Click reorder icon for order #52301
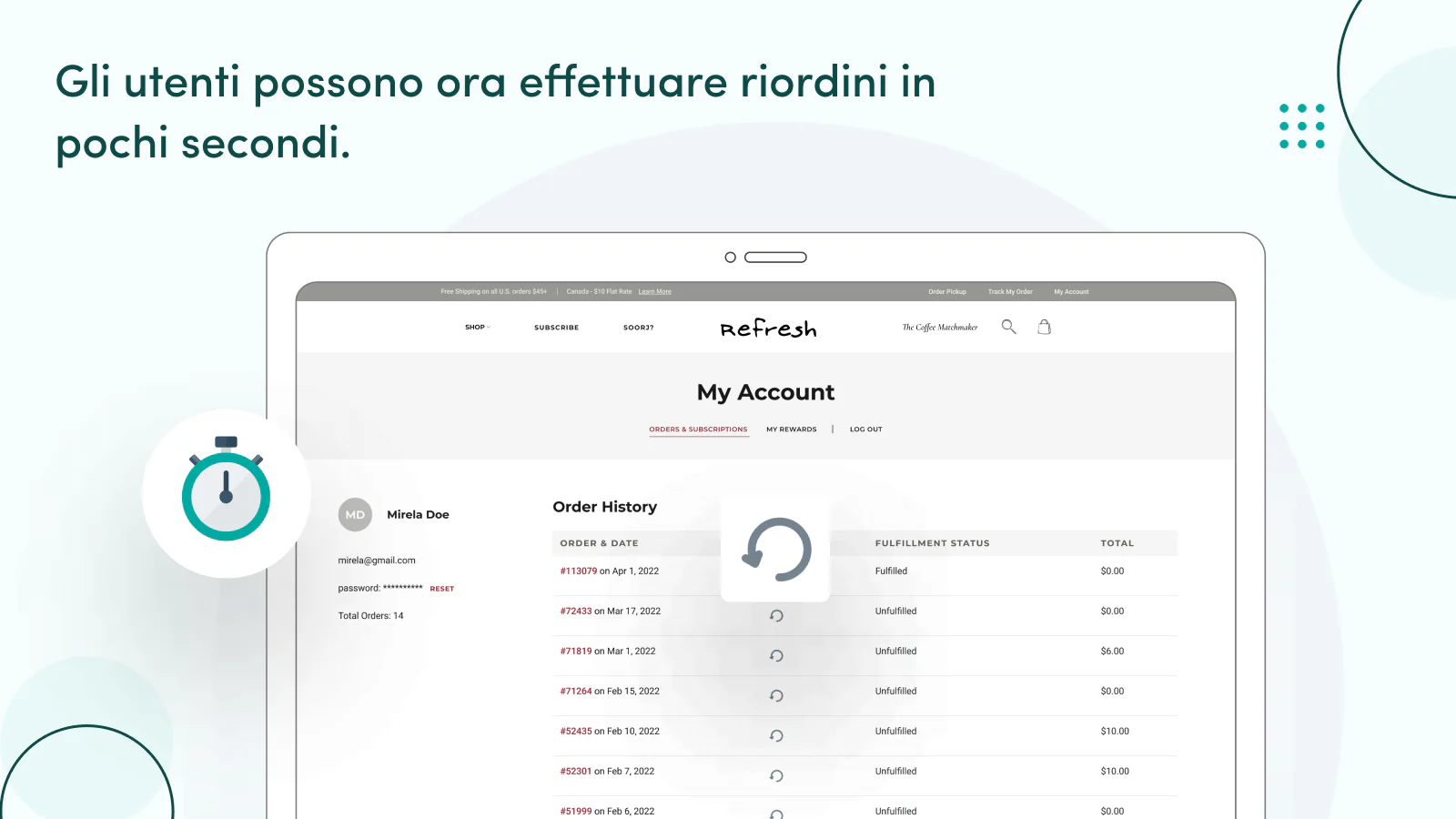The height and width of the screenshot is (819, 1456). (x=776, y=776)
